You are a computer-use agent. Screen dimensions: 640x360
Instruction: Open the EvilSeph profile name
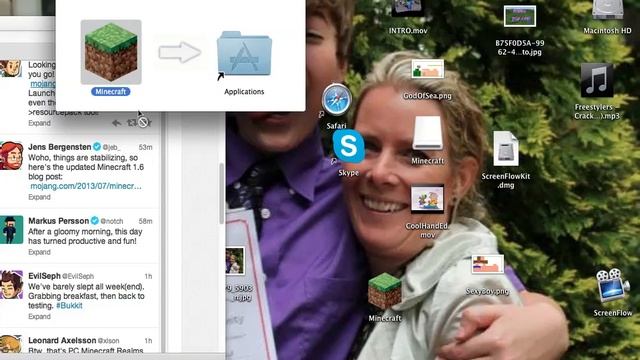click(x=44, y=276)
